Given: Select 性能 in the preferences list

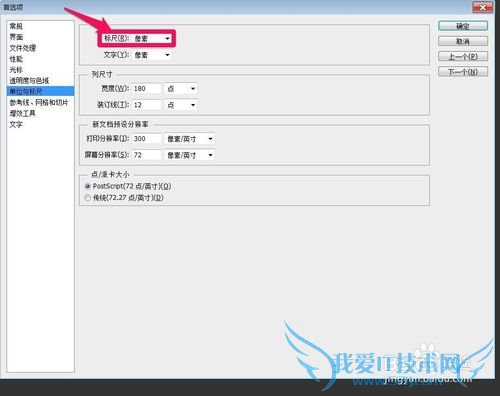Looking at the screenshot, I should point(40,59).
